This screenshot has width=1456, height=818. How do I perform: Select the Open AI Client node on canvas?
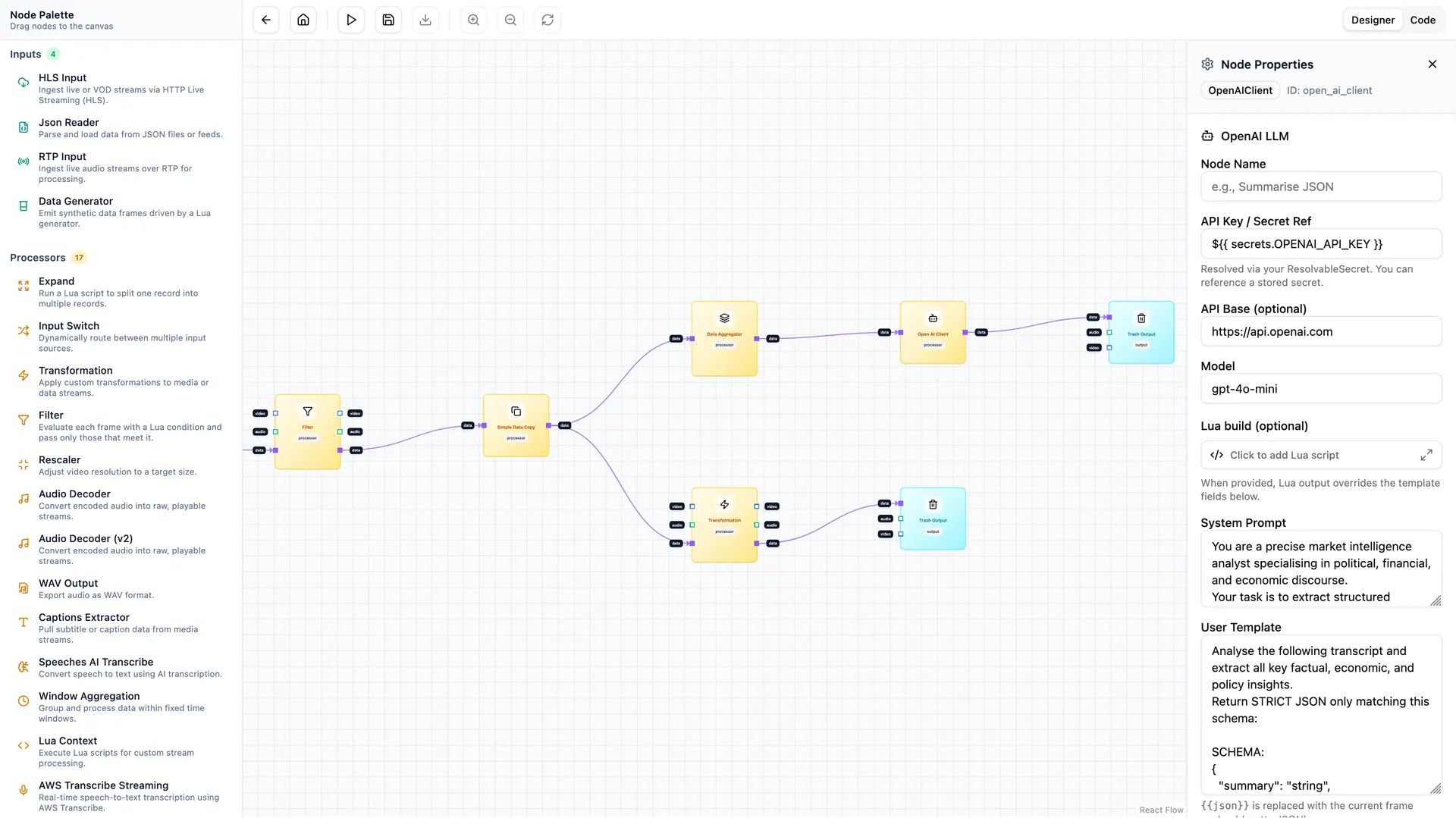point(932,332)
